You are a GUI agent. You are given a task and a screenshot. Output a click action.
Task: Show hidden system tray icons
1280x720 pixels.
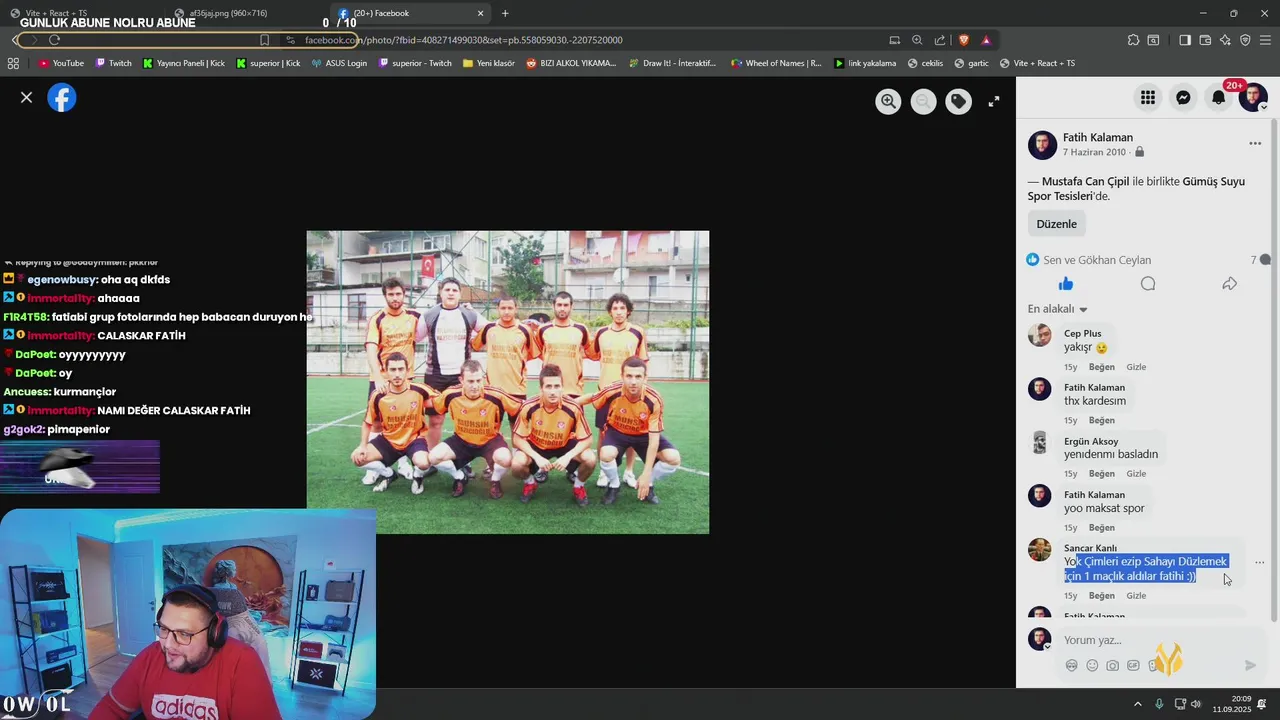point(1137,704)
